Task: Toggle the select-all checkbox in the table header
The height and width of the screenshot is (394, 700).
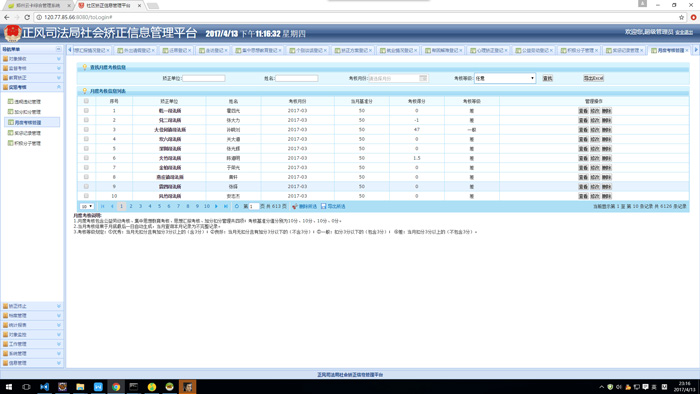Action: click(x=86, y=101)
